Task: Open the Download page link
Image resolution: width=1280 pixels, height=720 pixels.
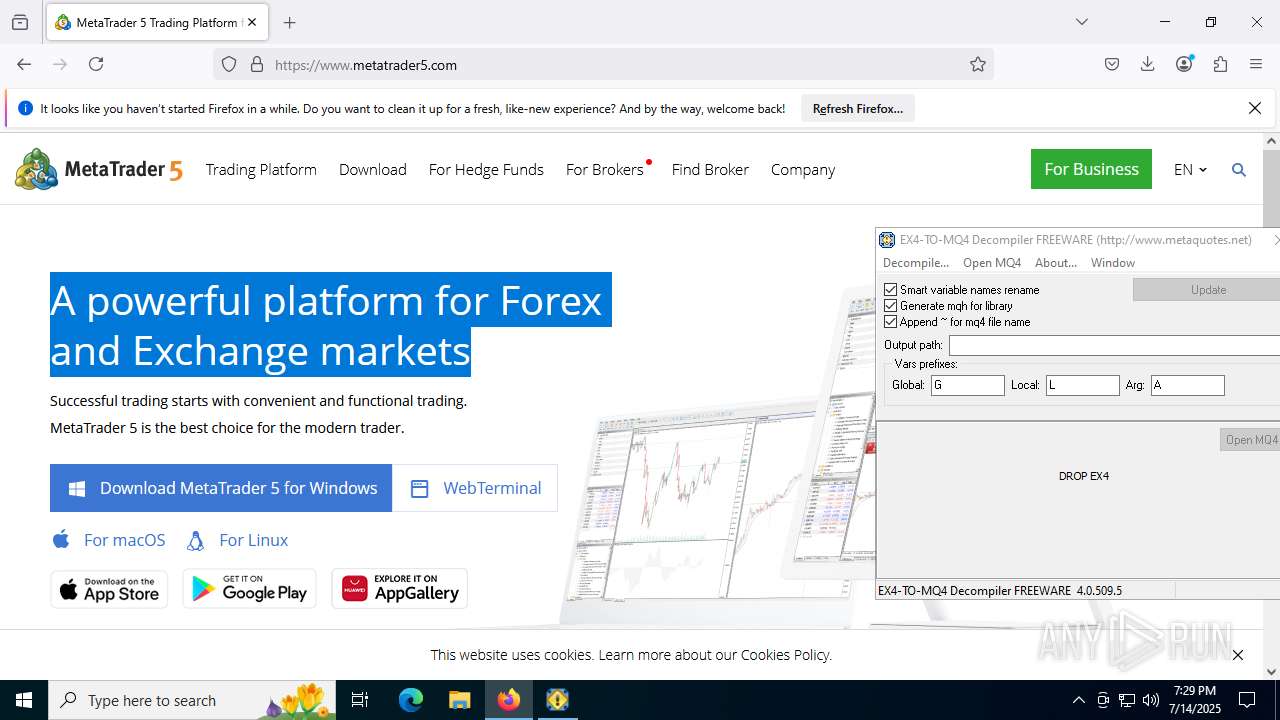Action: click(x=373, y=169)
